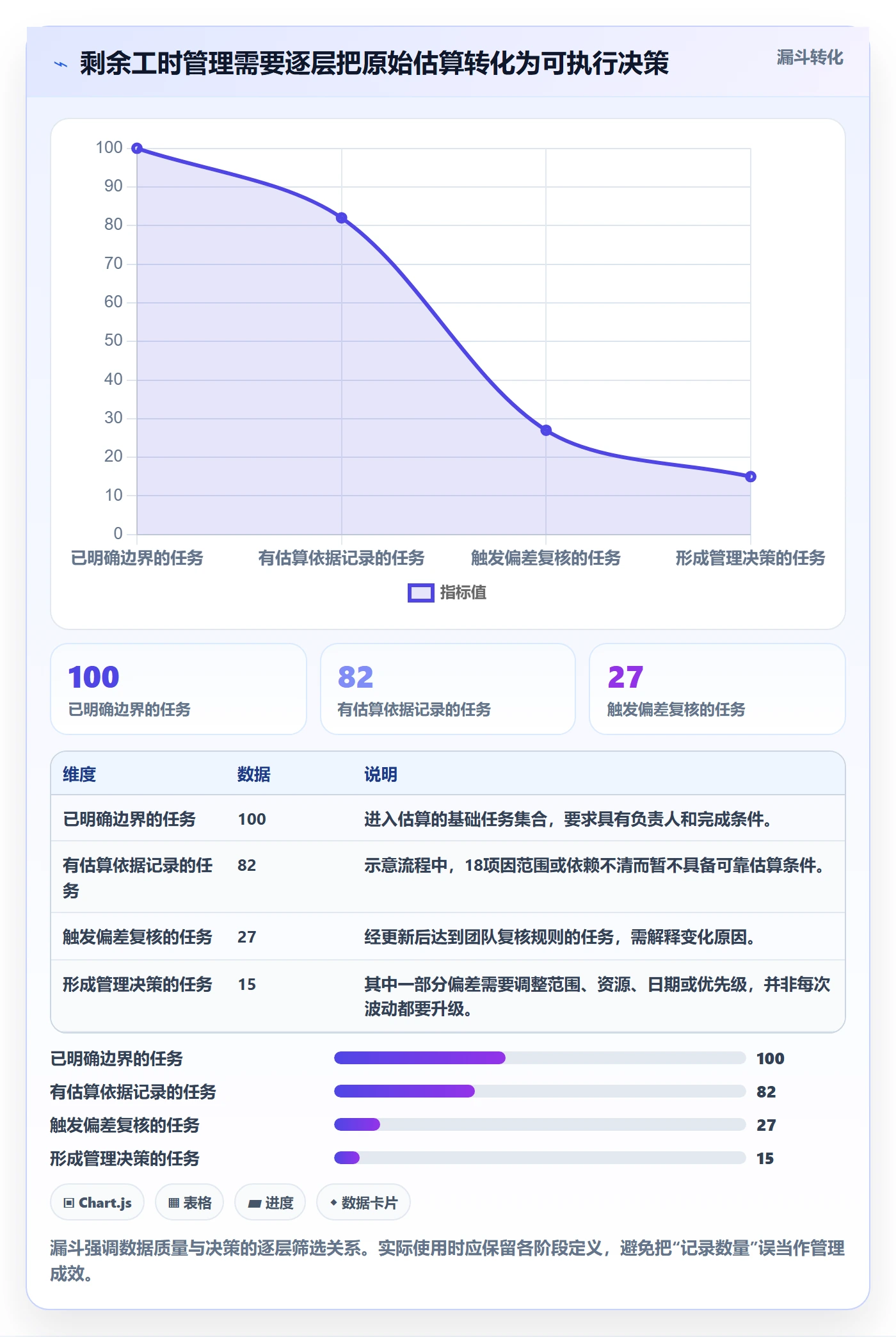This screenshot has height=1337, width=896.
Task: Toggle the 指标值 legend swatch
Action: pos(421,593)
